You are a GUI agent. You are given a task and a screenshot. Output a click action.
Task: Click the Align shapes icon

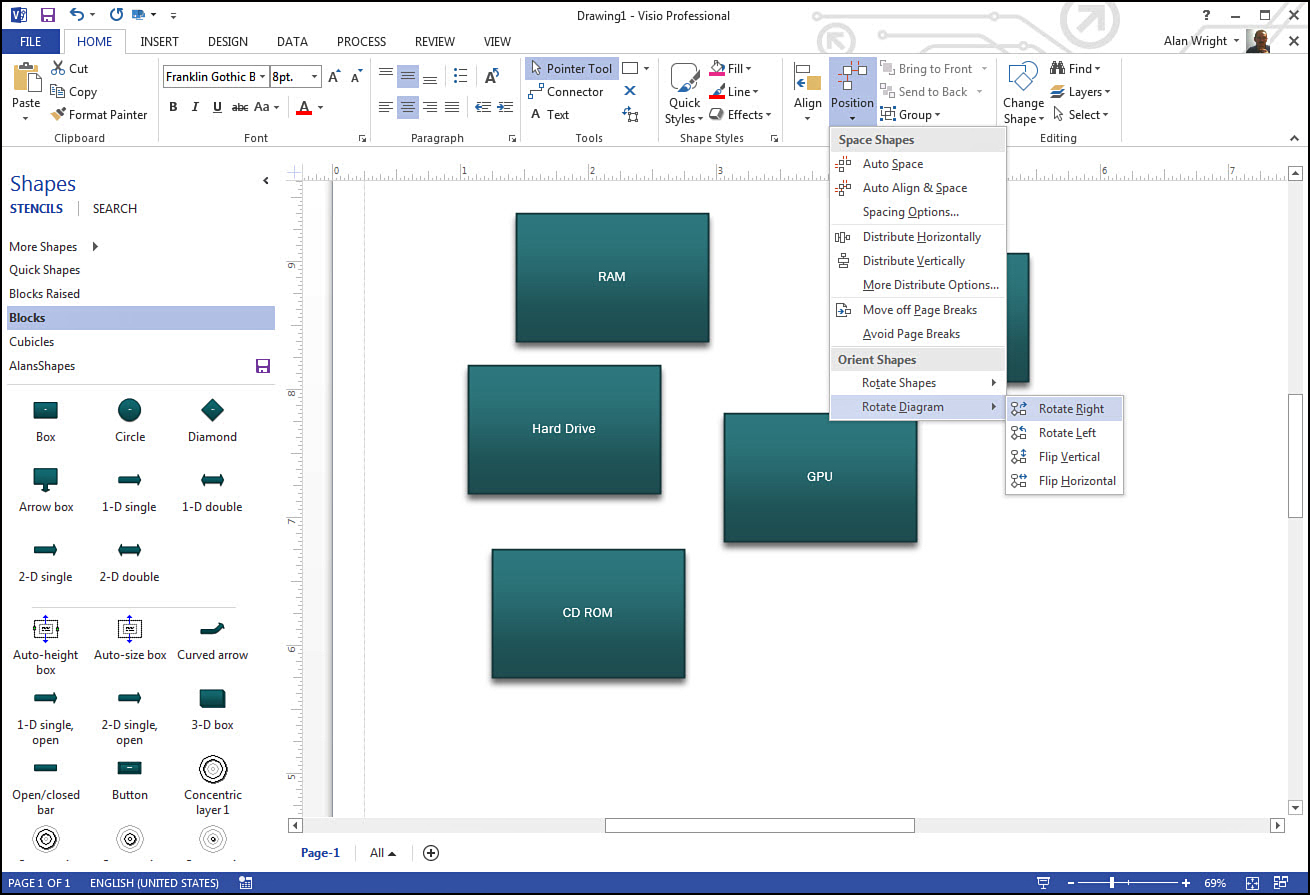tap(807, 79)
